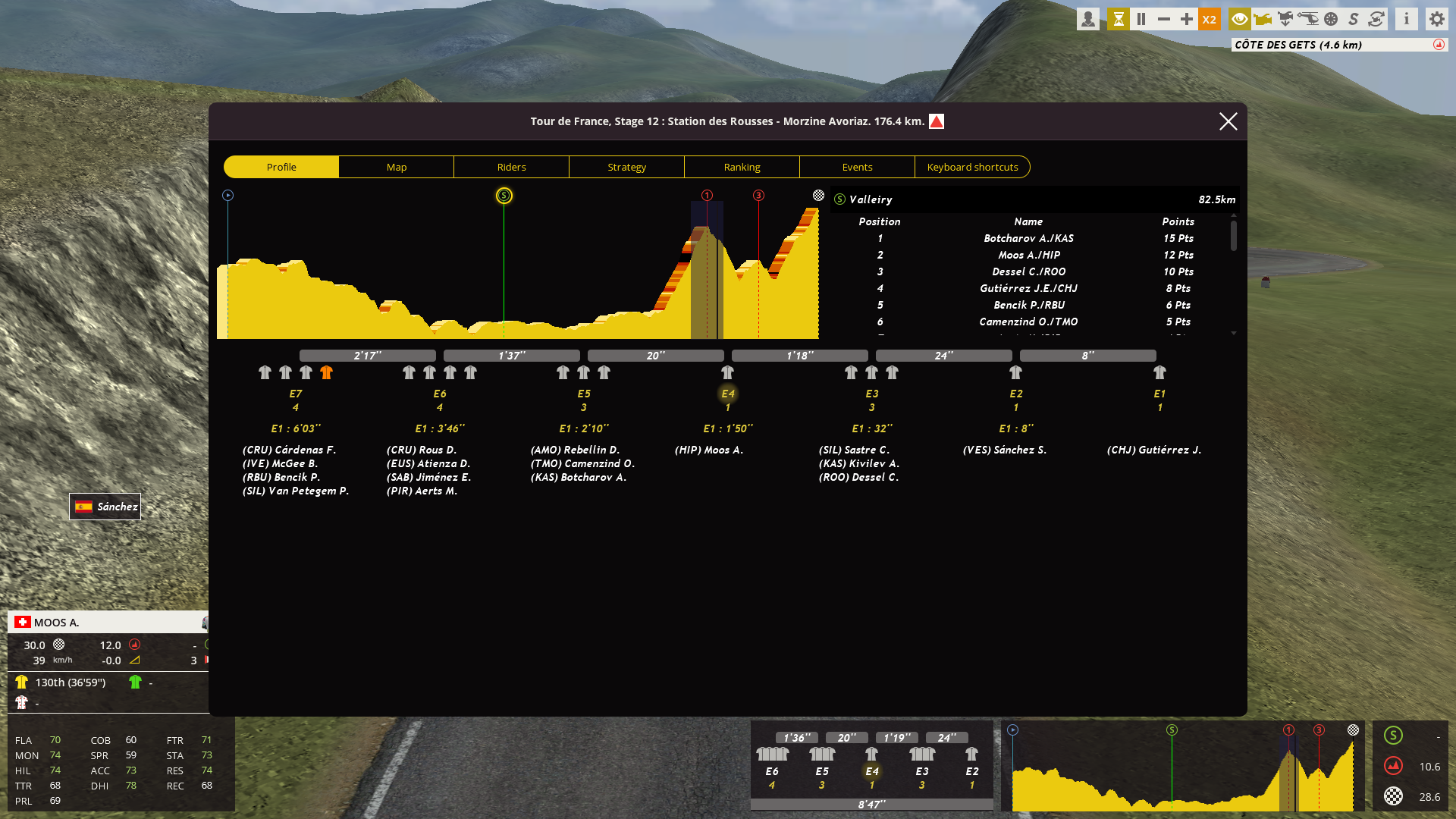Image resolution: width=1456 pixels, height=819 pixels.
Task: Select rider (VES) Sánchez S.
Action: pos(1005,450)
